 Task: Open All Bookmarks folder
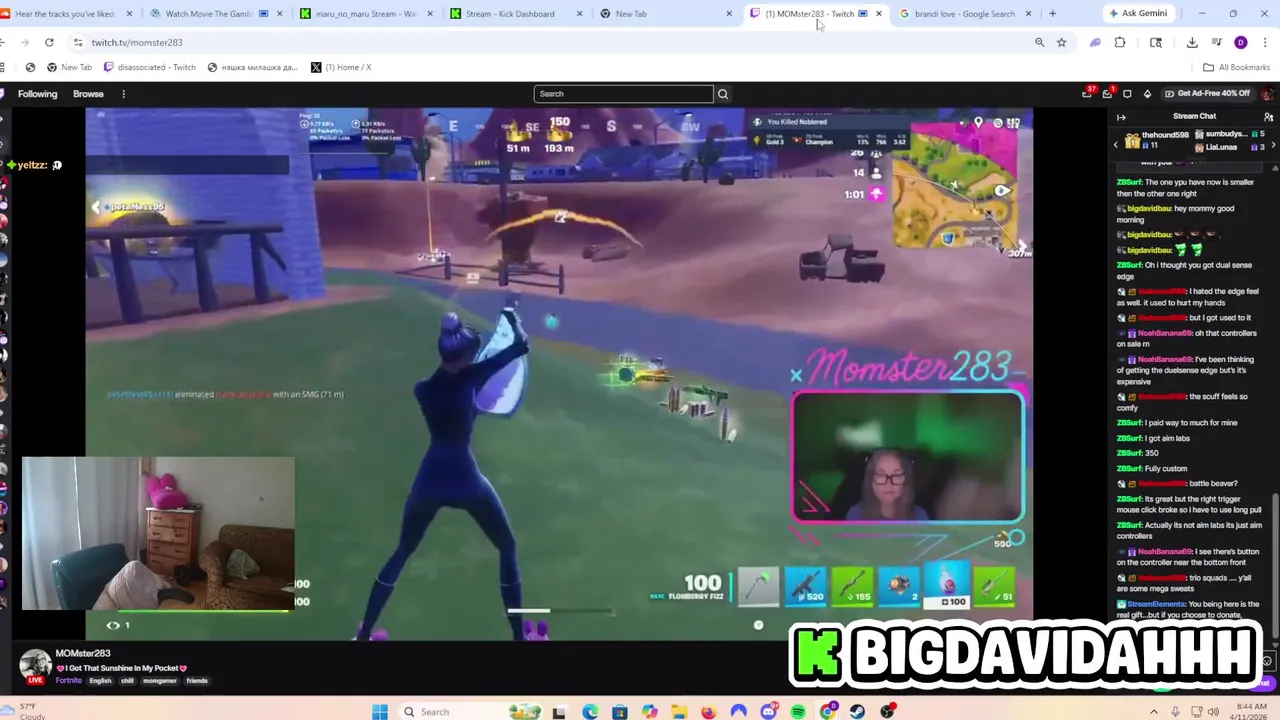(x=1236, y=67)
